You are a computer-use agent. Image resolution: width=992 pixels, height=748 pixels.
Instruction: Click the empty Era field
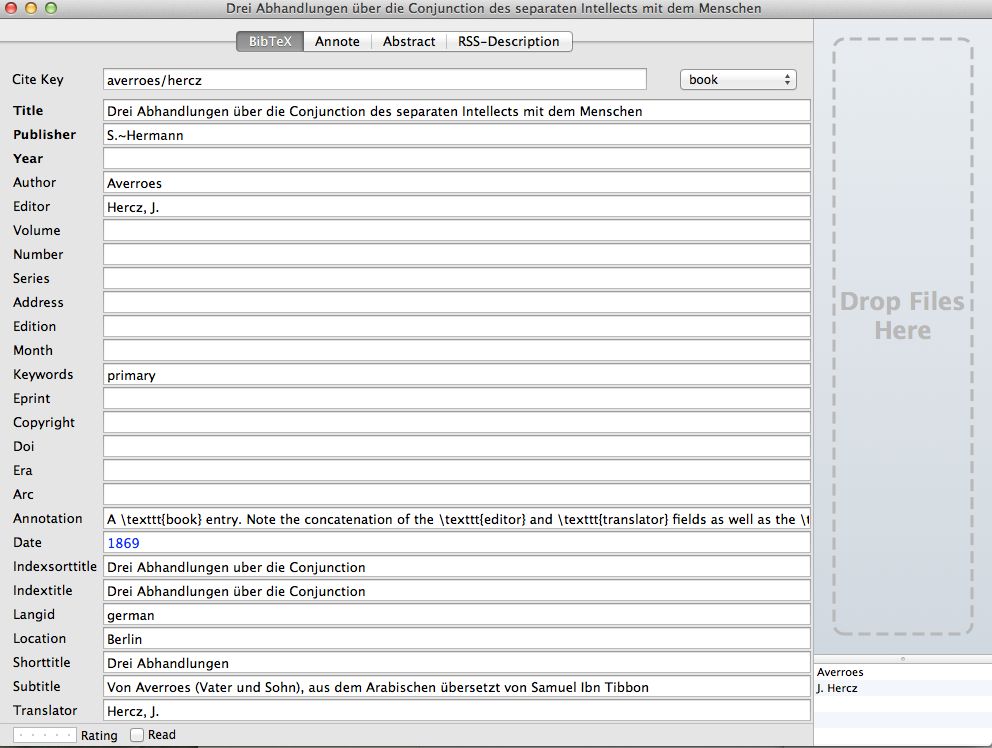pyautogui.click(x=457, y=471)
